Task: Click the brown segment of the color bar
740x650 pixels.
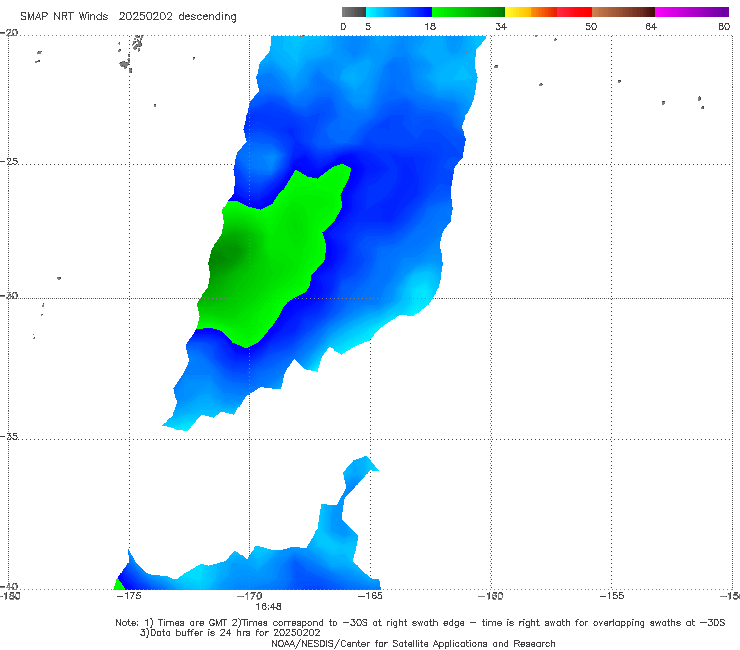Action: pos(623,12)
